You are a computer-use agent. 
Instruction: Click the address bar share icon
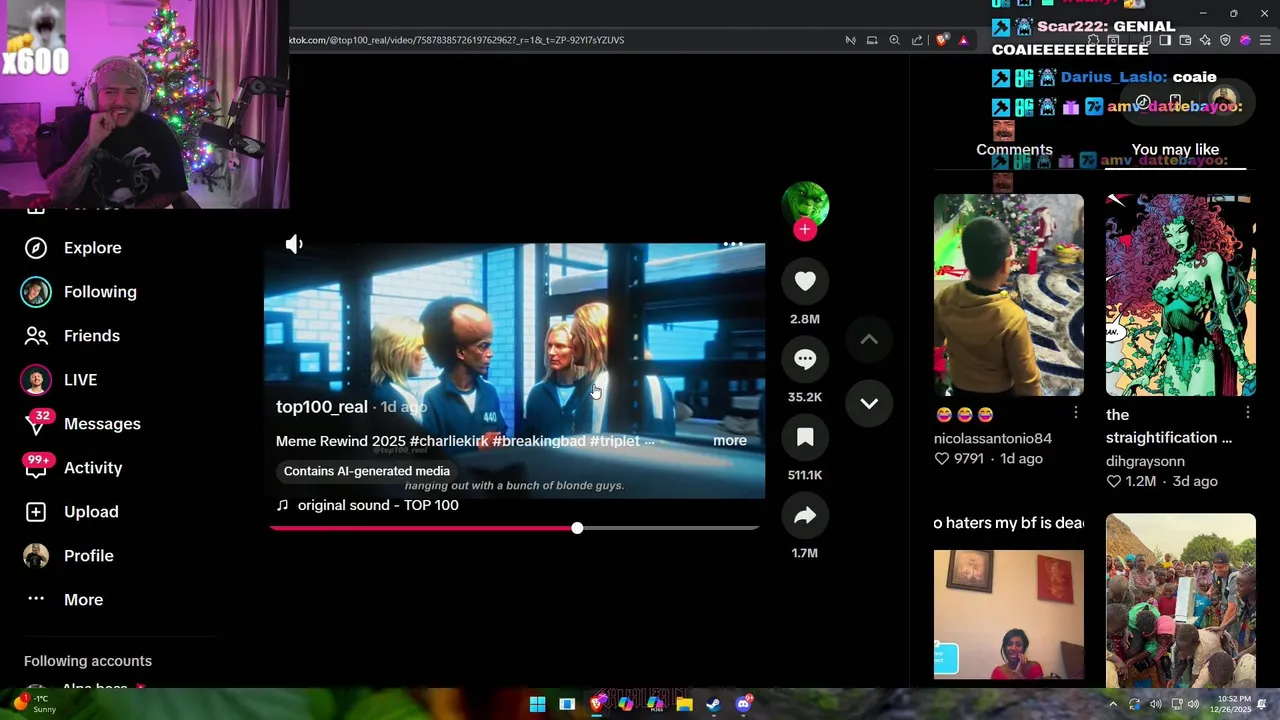pos(917,40)
